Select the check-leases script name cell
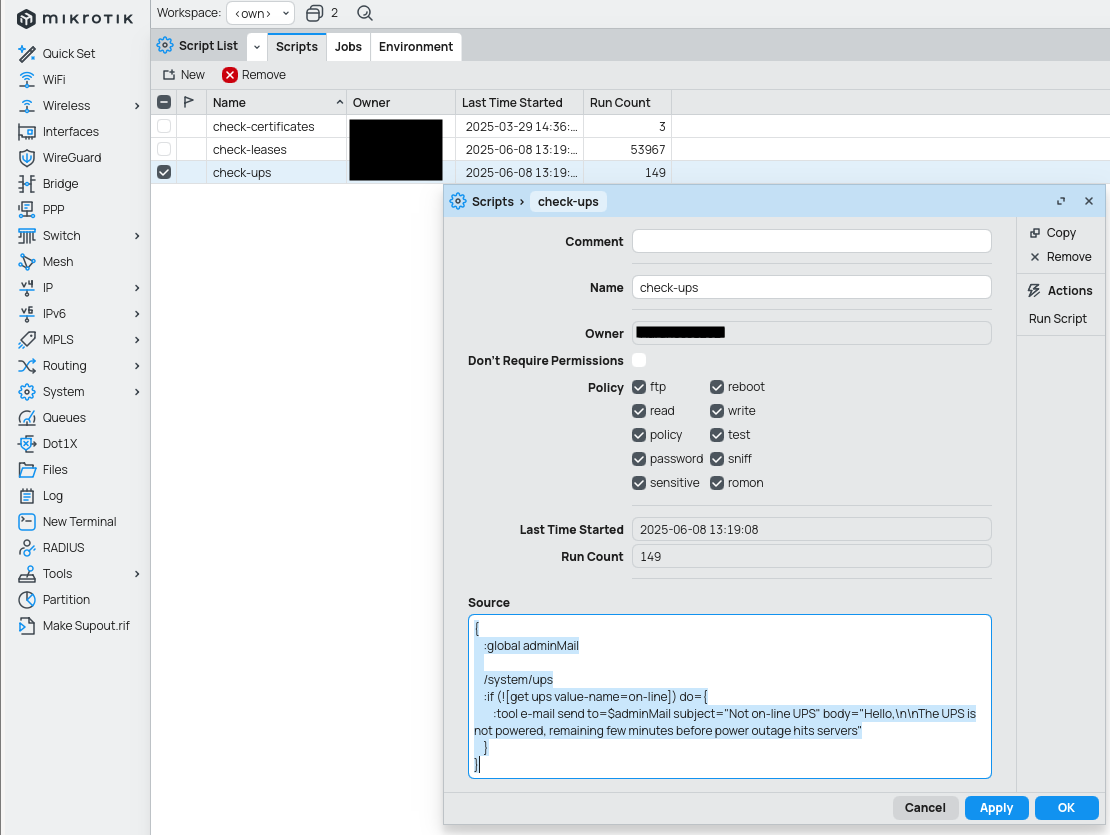This screenshot has height=835, width=1110. (276, 149)
